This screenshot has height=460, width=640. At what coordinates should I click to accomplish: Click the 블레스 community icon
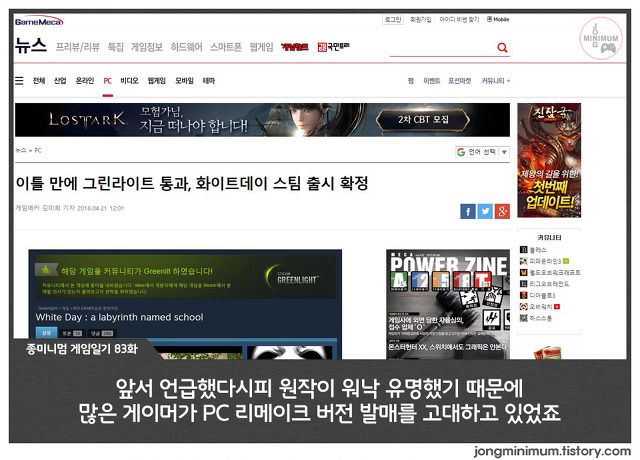pyautogui.click(x=524, y=249)
